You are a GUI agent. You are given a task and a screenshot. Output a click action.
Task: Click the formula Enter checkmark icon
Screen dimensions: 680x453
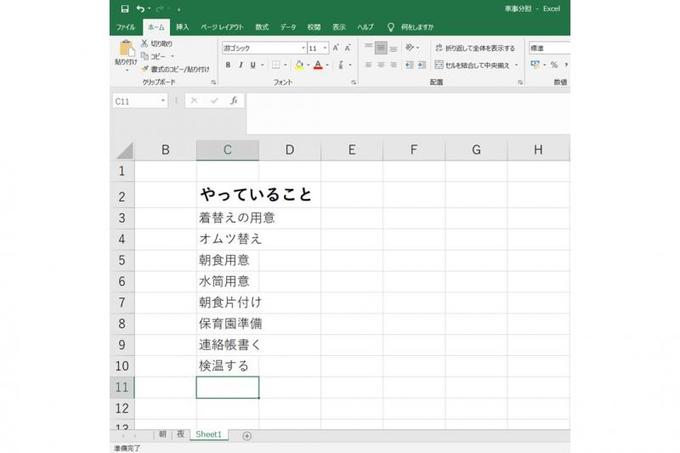[x=214, y=101]
